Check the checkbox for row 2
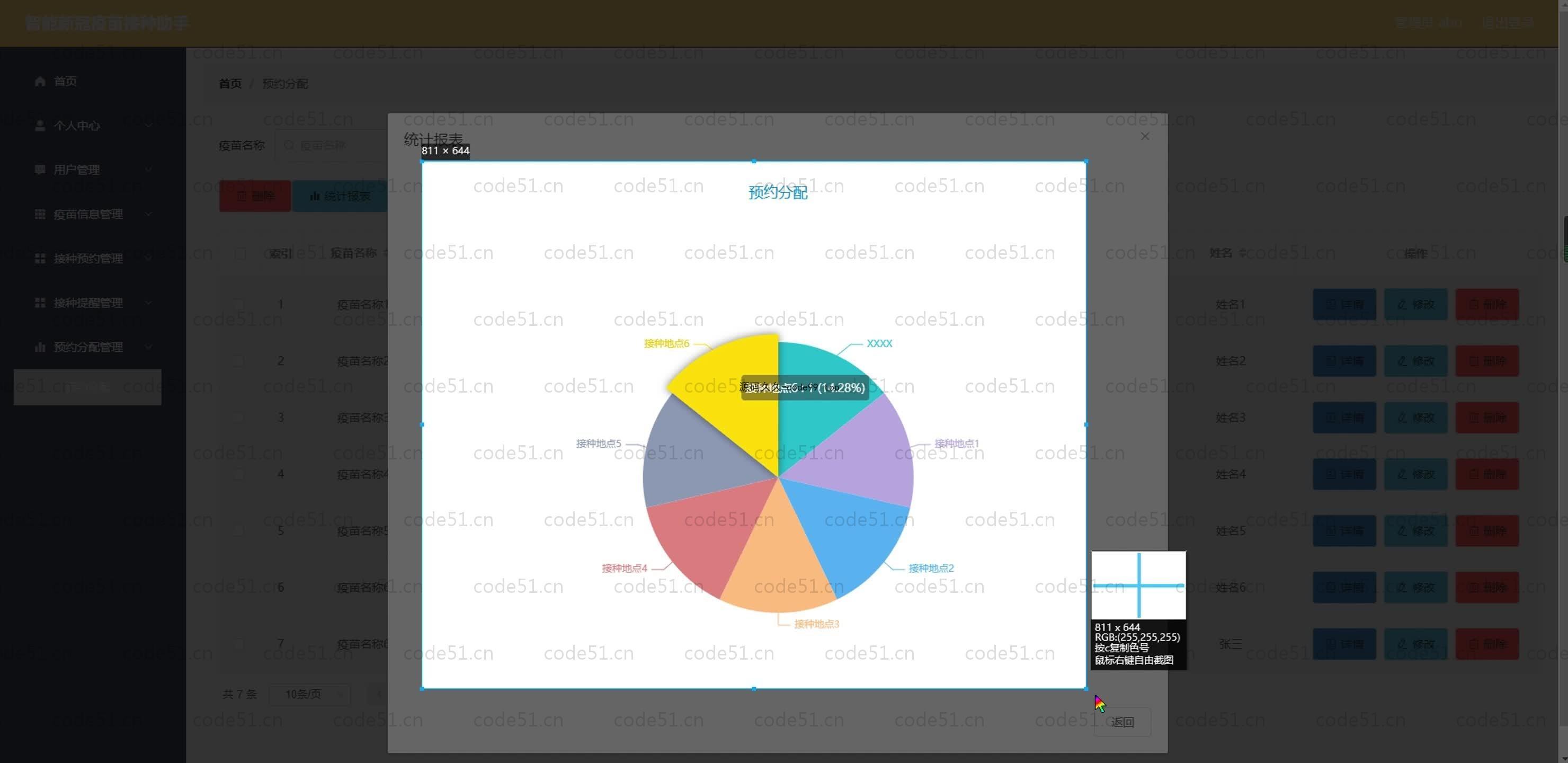The image size is (1568, 763). 239,360
